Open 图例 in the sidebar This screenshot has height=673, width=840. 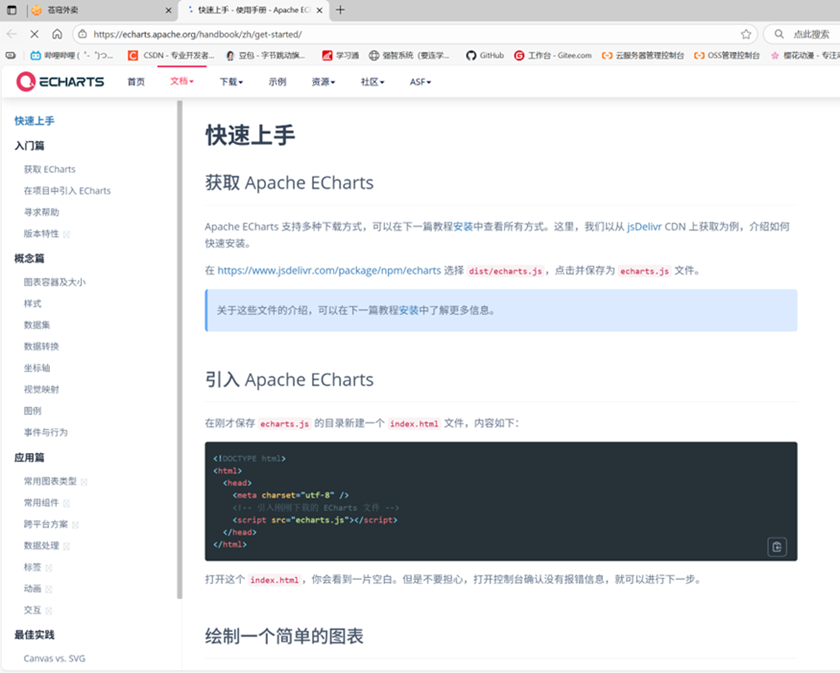tap(32, 410)
